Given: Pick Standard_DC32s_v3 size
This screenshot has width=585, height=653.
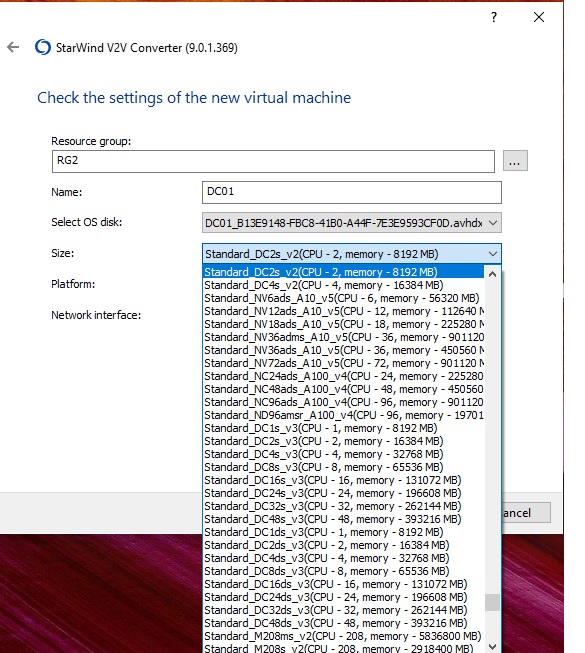Looking at the screenshot, I should coord(344,506).
